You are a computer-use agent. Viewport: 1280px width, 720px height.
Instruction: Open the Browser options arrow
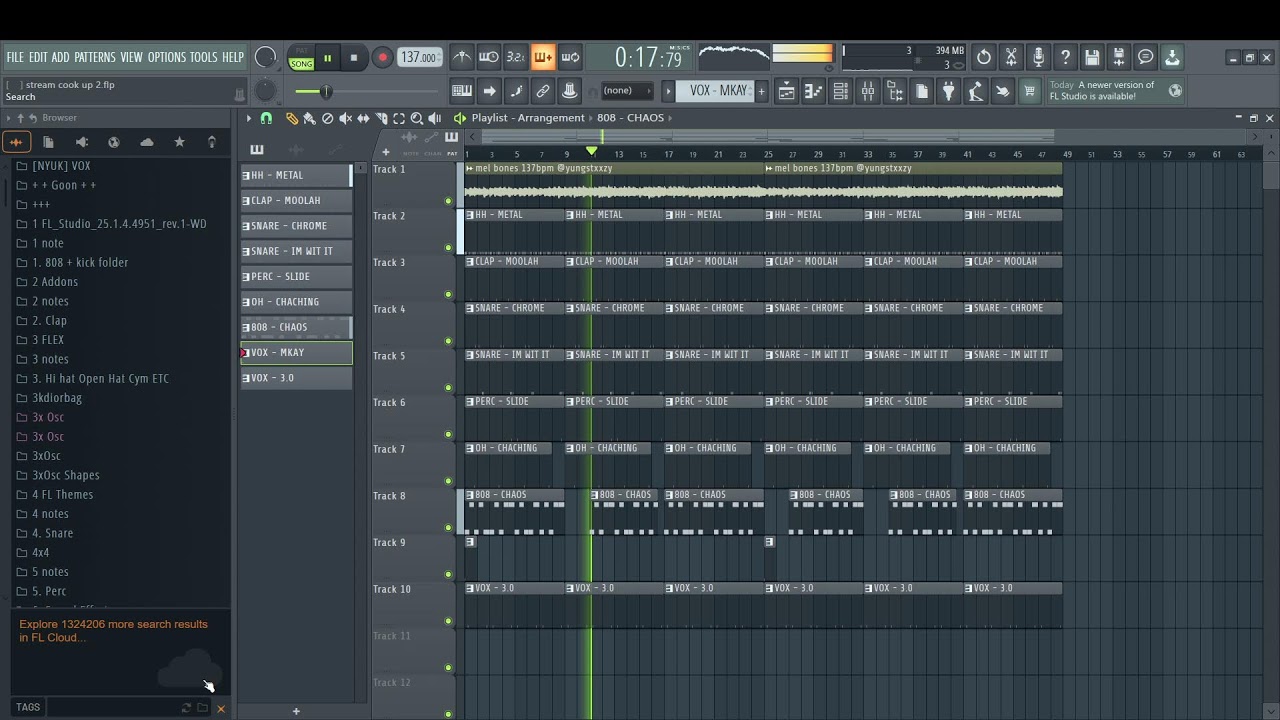[x=8, y=118]
